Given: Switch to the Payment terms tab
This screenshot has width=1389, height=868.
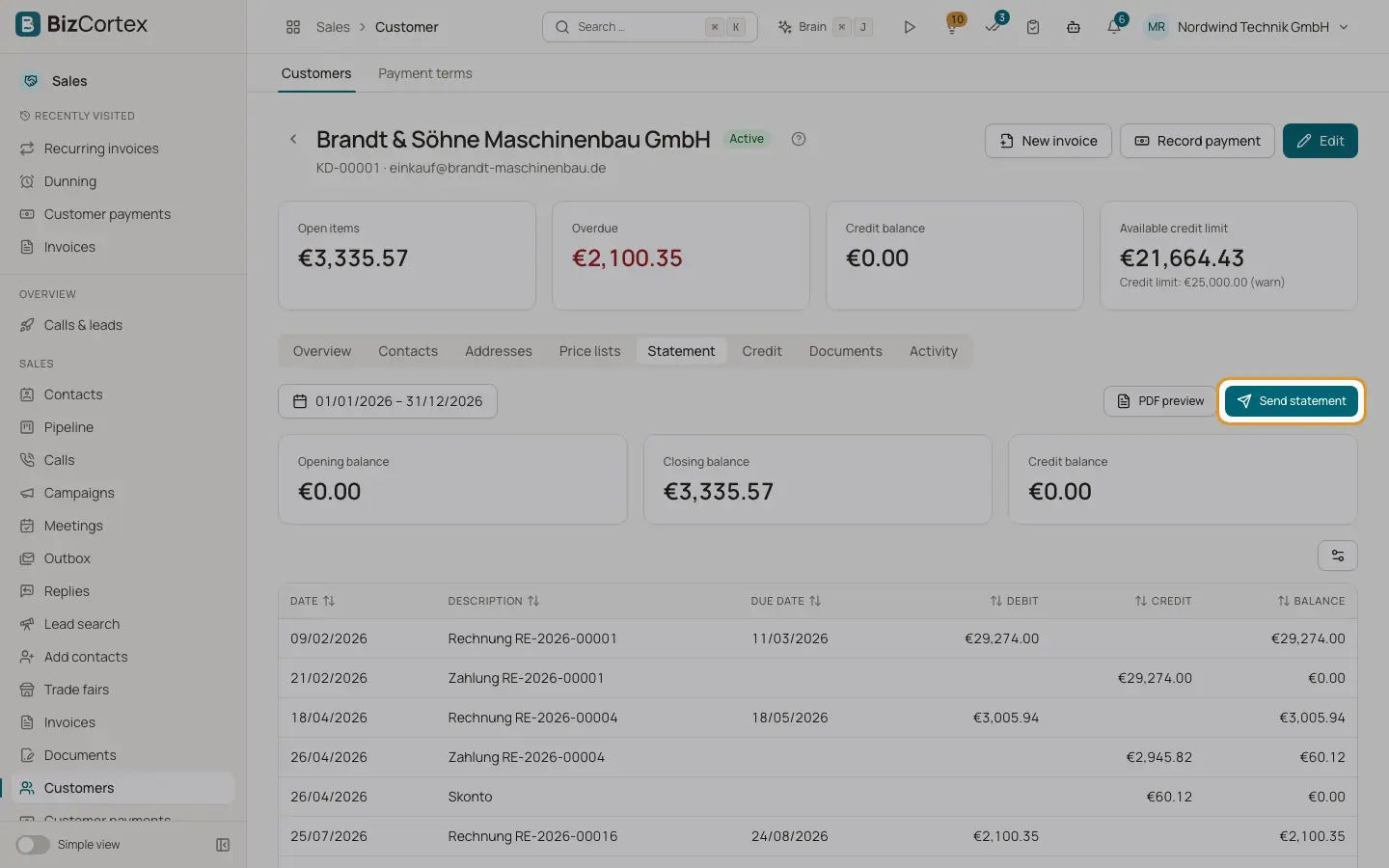Looking at the screenshot, I should [x=425, y=73].
